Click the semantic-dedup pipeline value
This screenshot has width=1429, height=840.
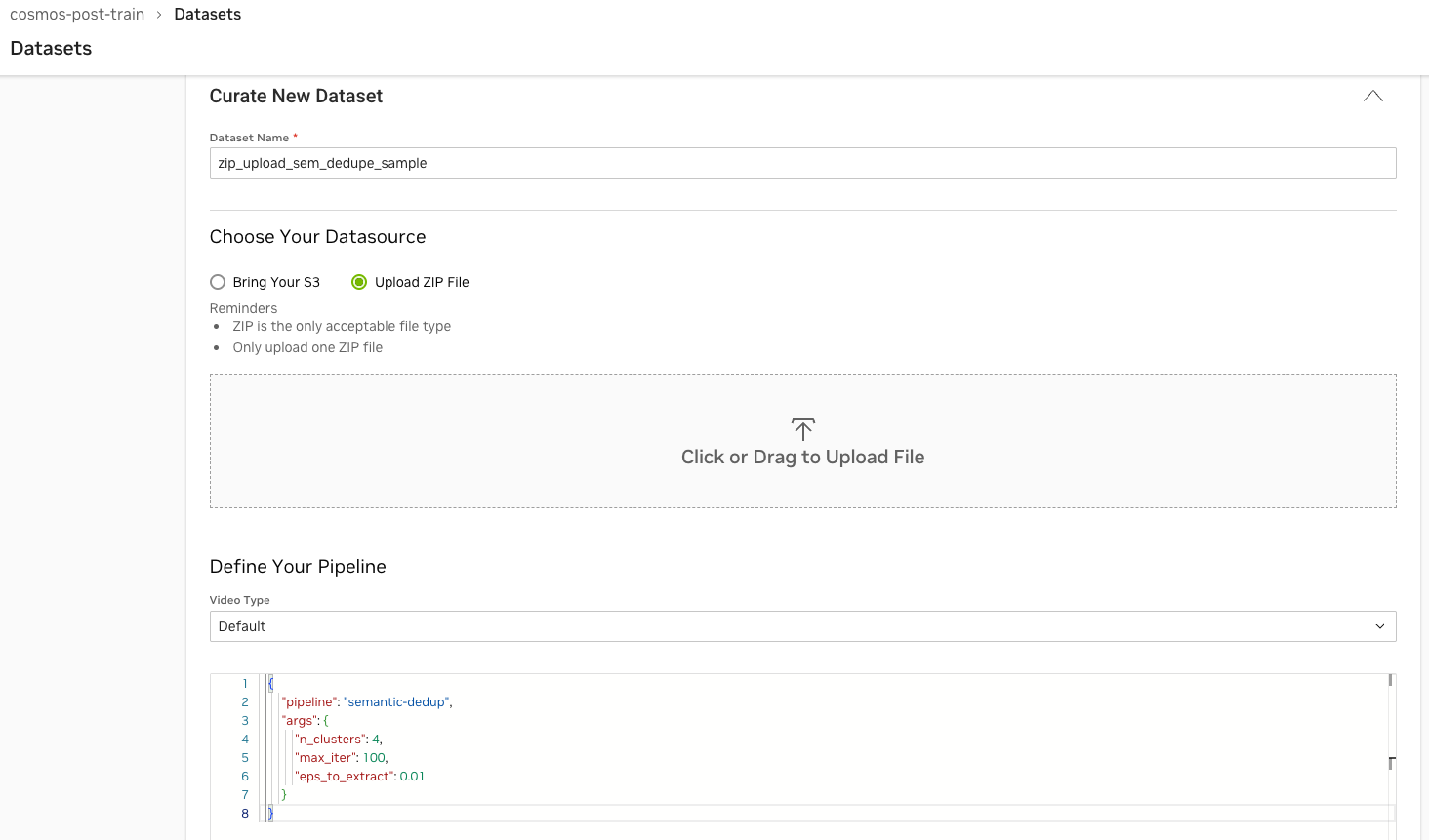pos(395,701)
